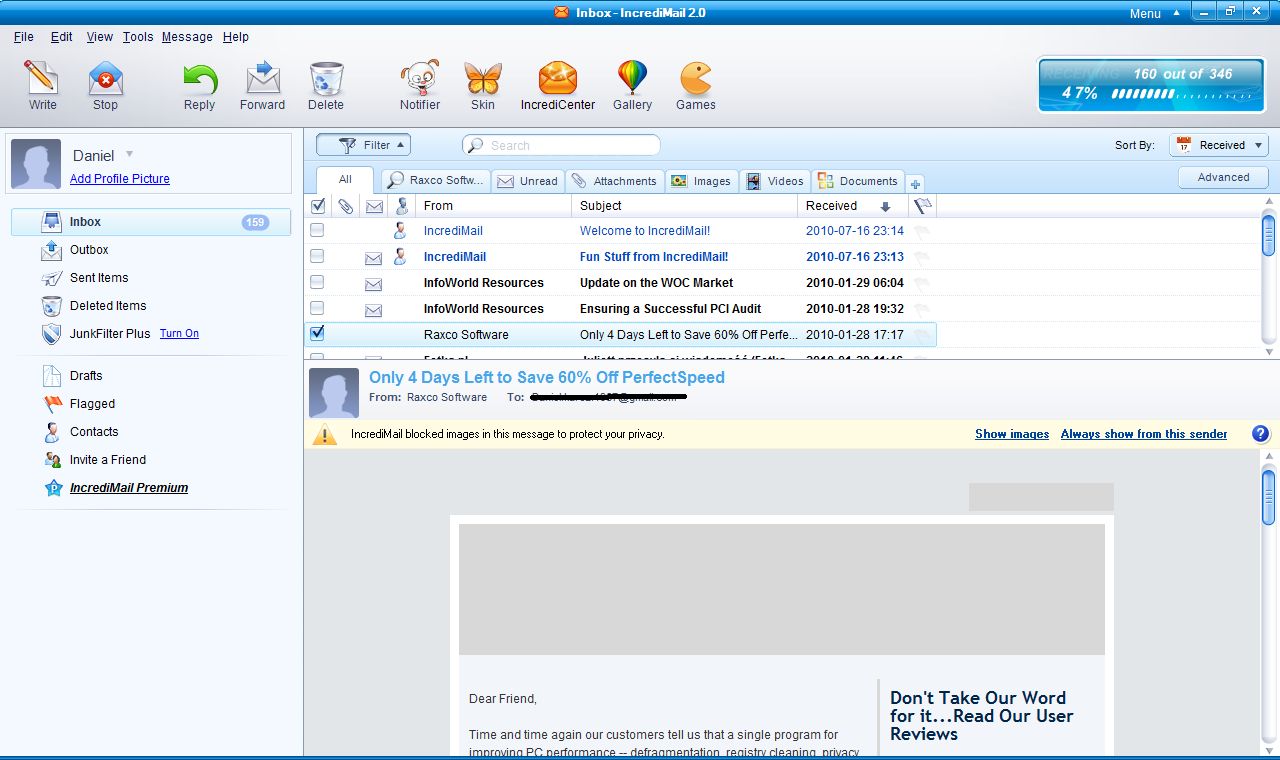Image resolution: width=1280 pixels, height=760 pixels.
Task: Expand the Daniel account dropdown arrow
Action: click(129, 154)
